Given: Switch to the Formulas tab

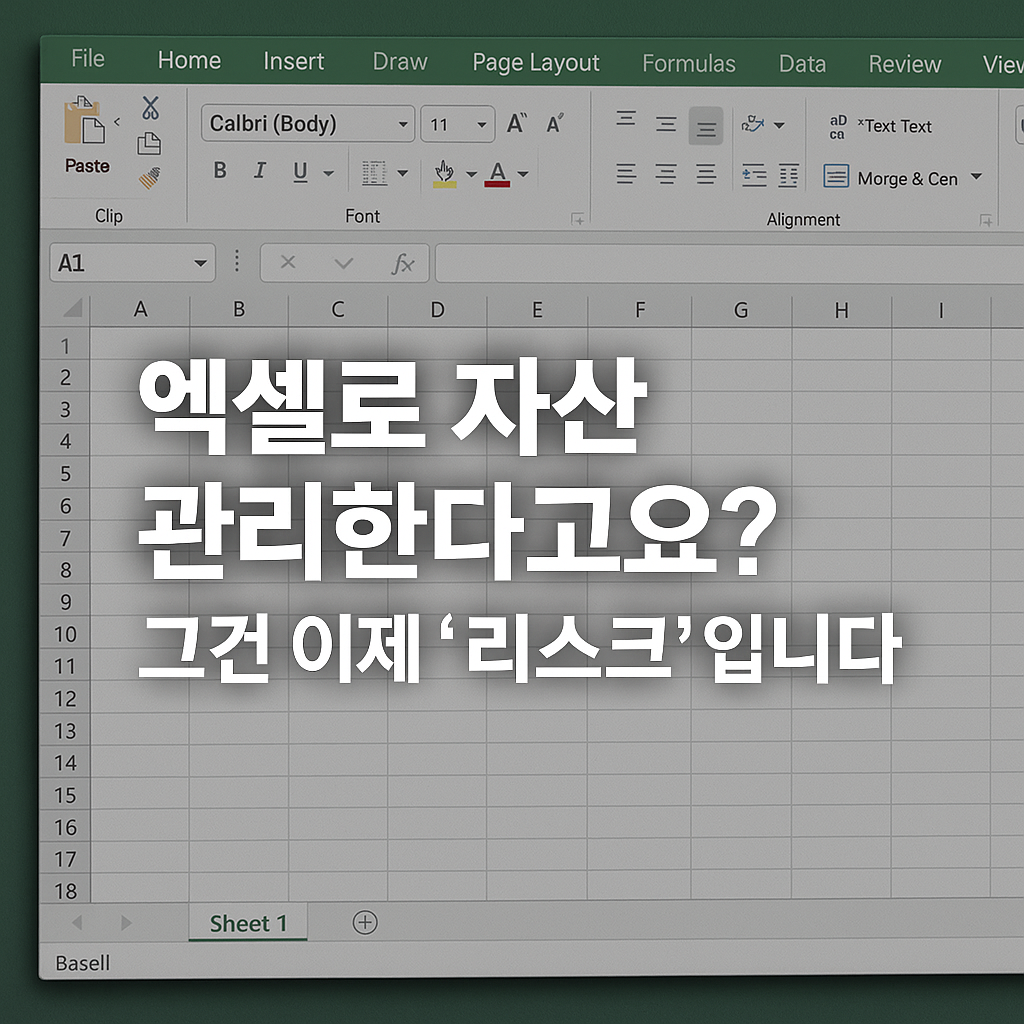Looking at the screenshot, I should pyautogui.click(x=688, y=64).
